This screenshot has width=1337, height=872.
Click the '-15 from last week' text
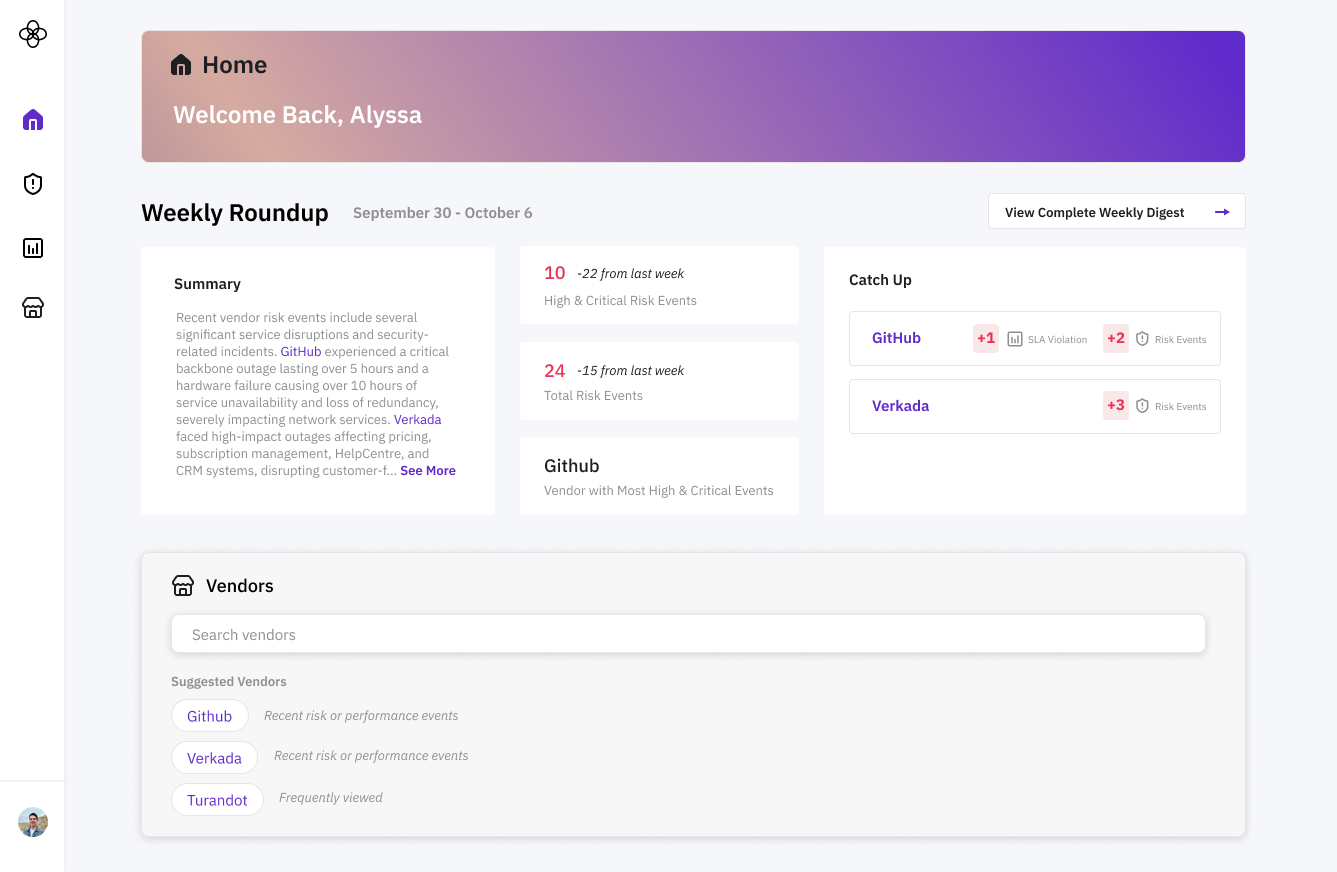[x=631, y=371]
